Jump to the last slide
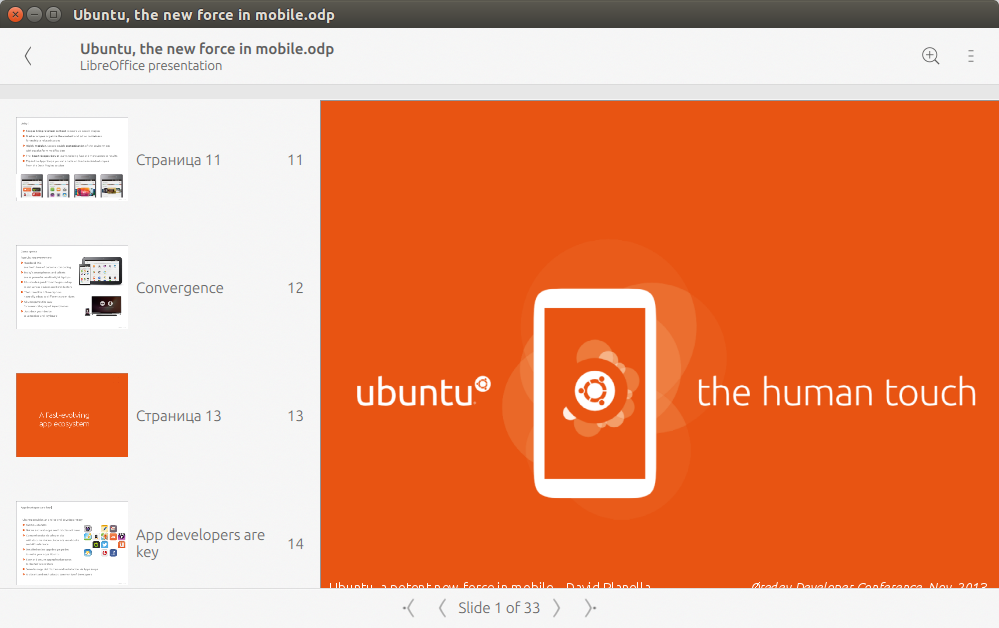 590,608
